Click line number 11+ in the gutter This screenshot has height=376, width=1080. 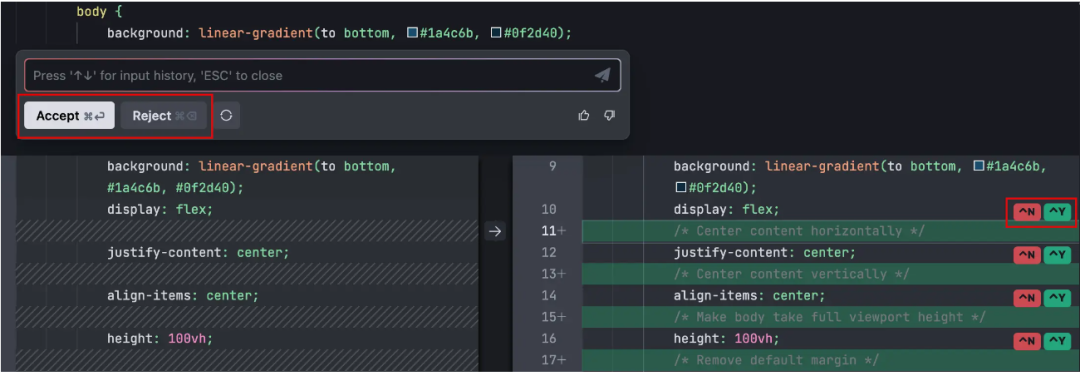point(553,231)
